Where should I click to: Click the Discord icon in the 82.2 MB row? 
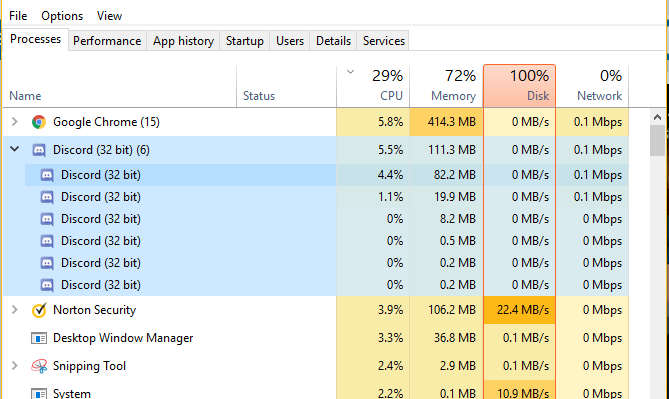(47, 175)
